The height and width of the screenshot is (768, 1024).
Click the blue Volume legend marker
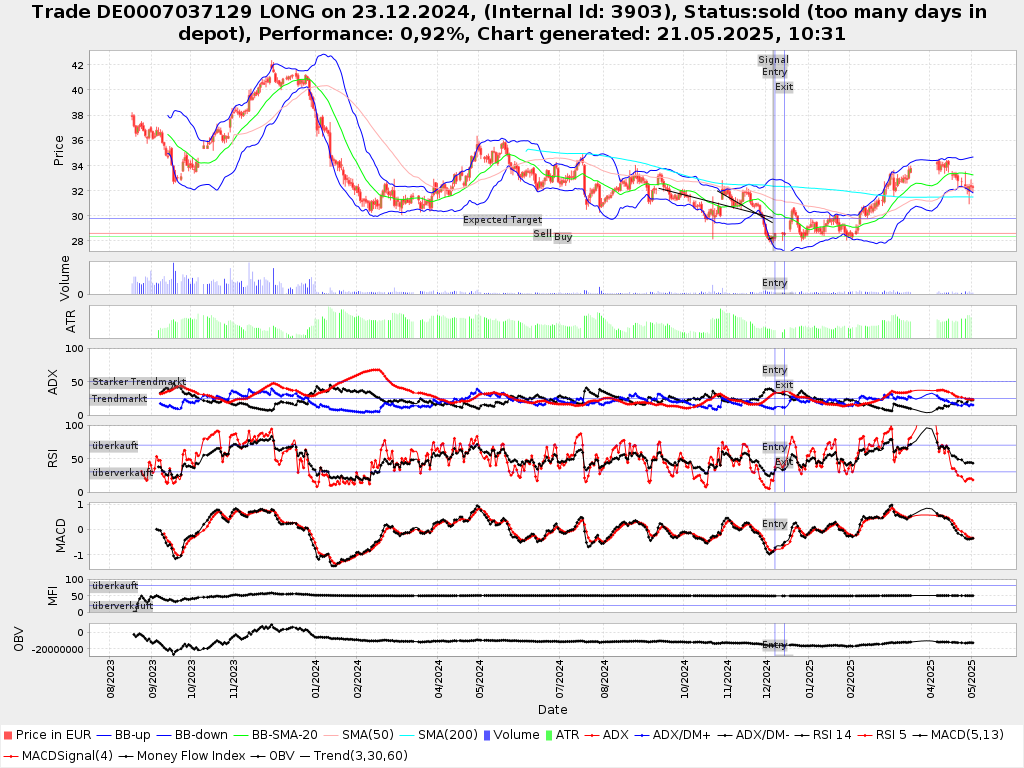(x=486, y=735)
